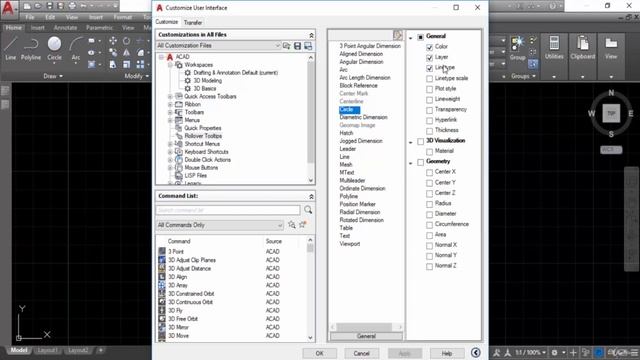
Task: Open the Utilities panel calculator icon
Action: [554, 42]
